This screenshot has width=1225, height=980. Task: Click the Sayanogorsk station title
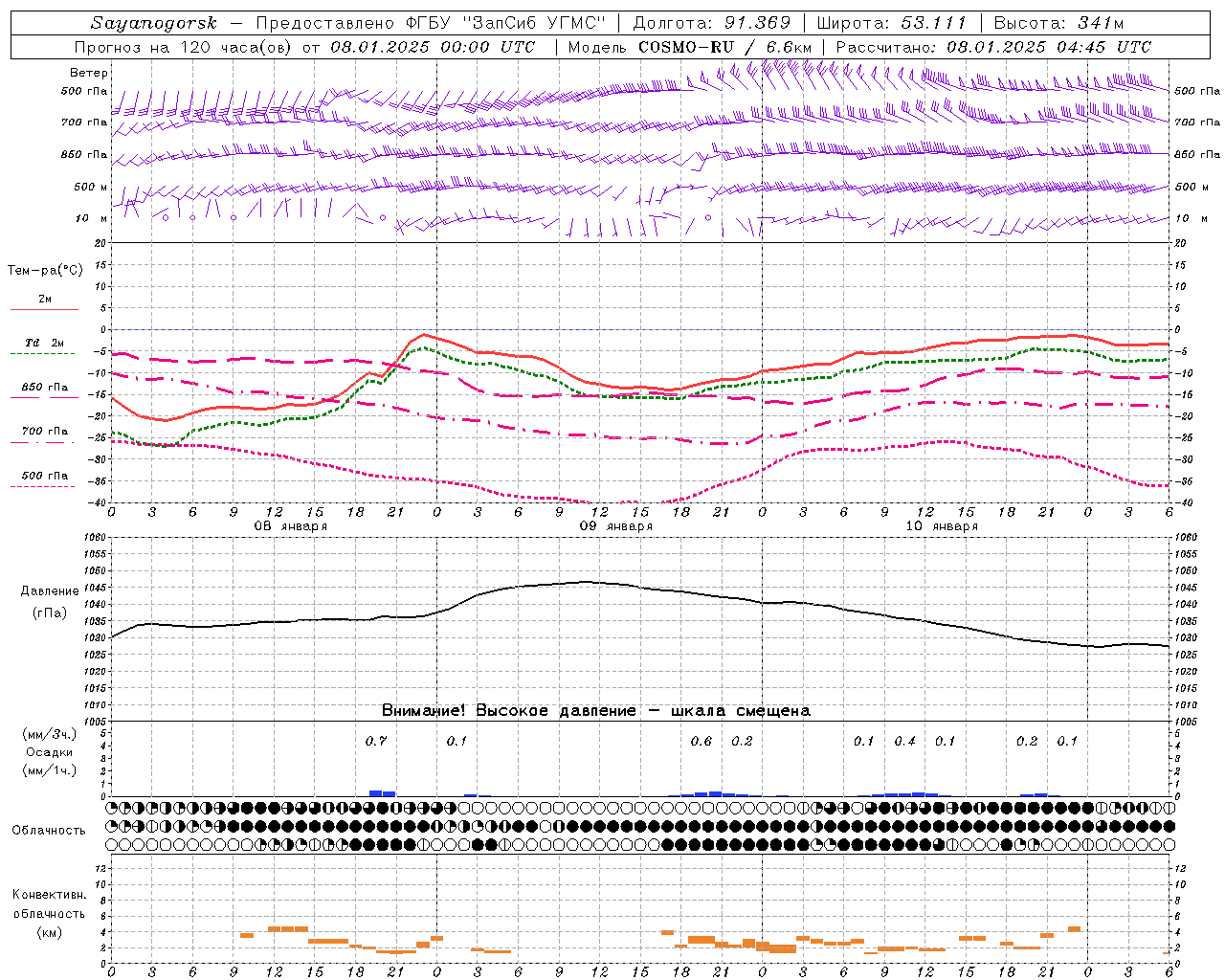pos(154,23)
